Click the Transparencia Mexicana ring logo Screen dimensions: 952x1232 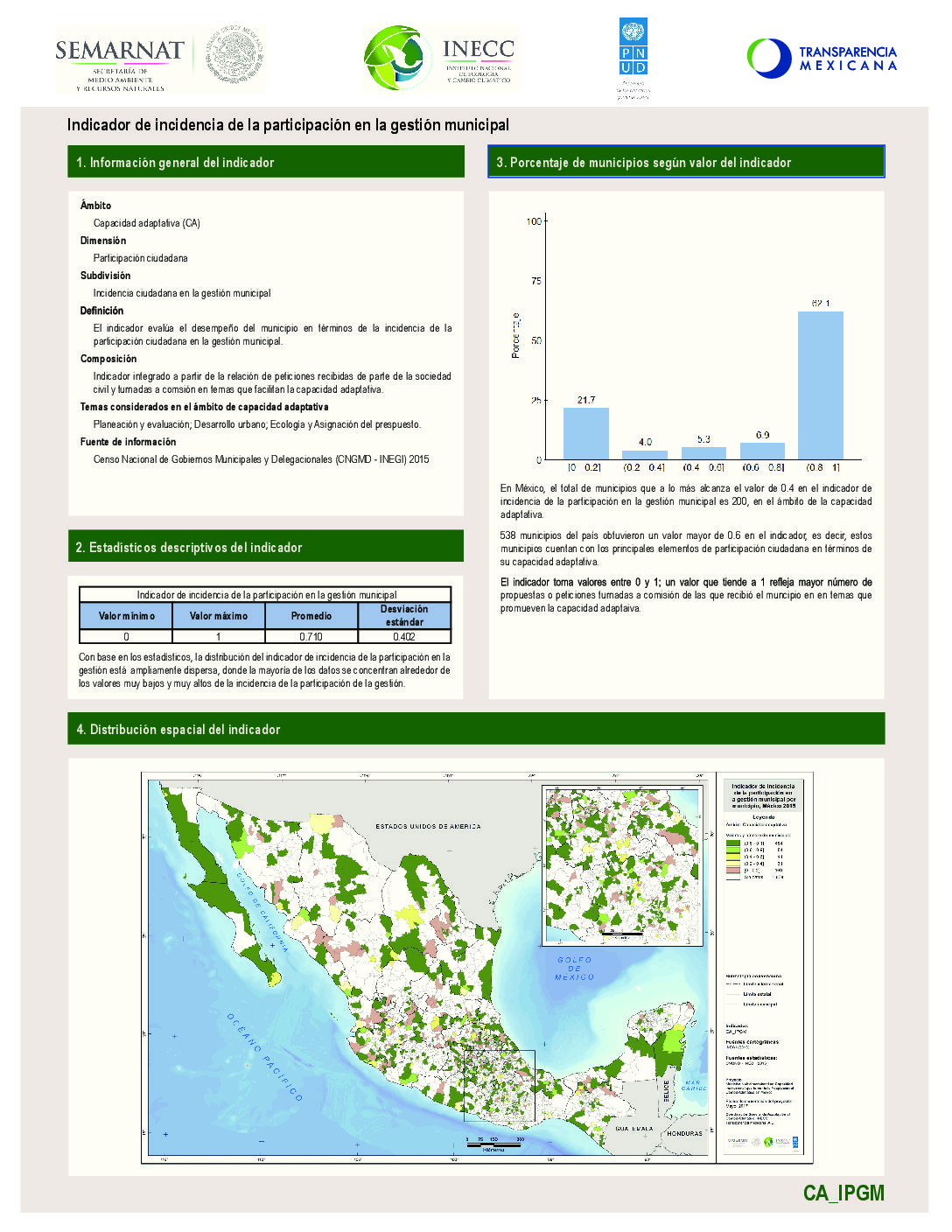(769, 58)
